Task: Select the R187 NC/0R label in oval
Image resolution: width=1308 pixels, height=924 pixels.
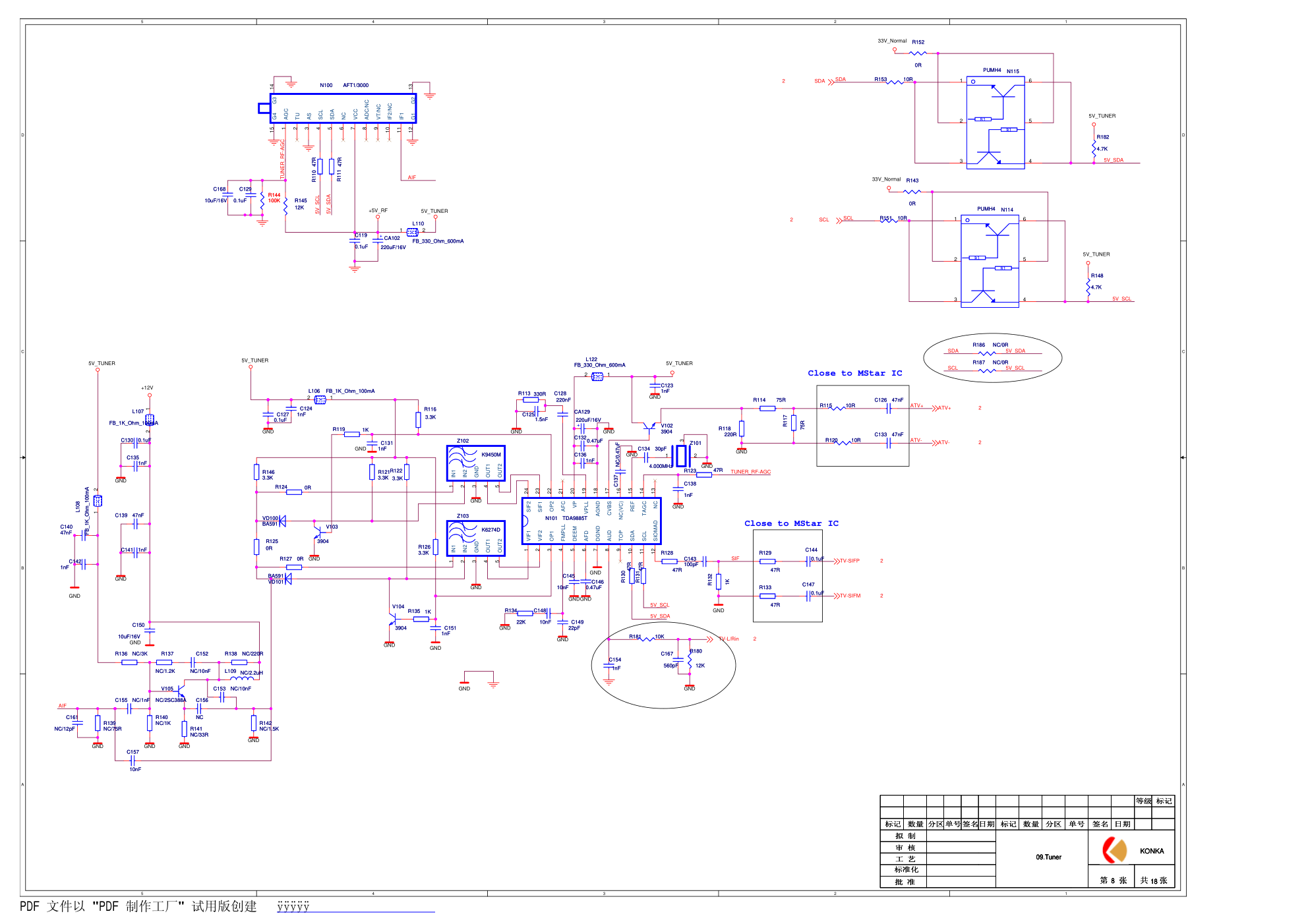Action: coord(990,362)
